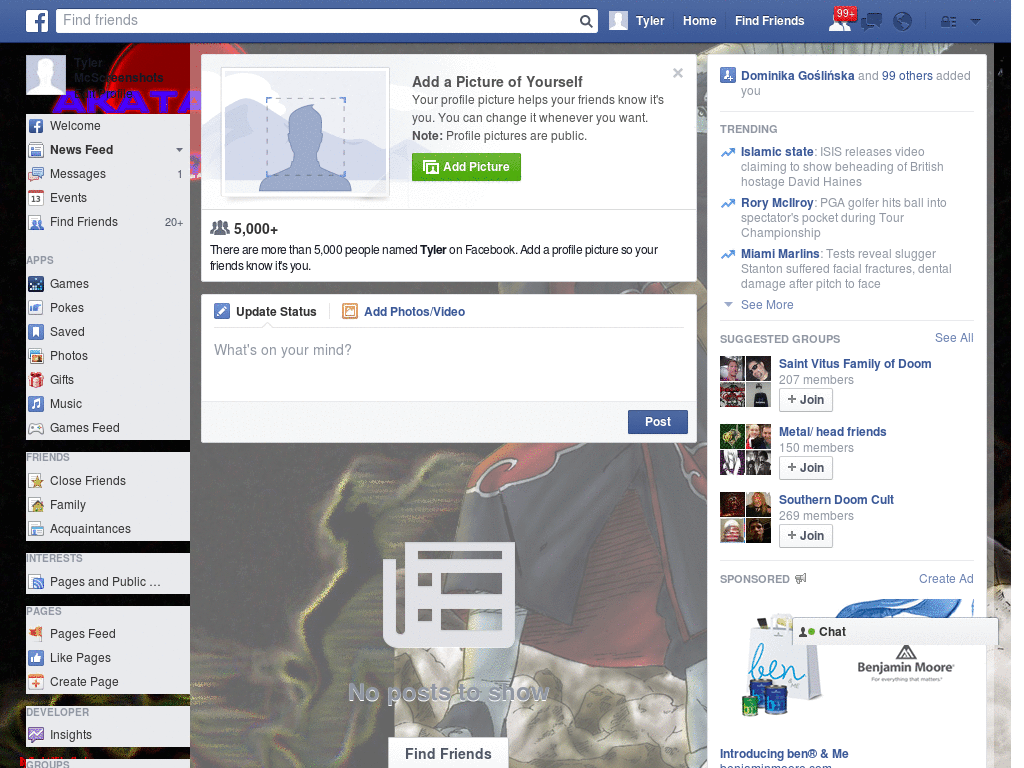1024x768 pixels.
Task: Click the Facebook logo icon
Action: coord(37,21)
